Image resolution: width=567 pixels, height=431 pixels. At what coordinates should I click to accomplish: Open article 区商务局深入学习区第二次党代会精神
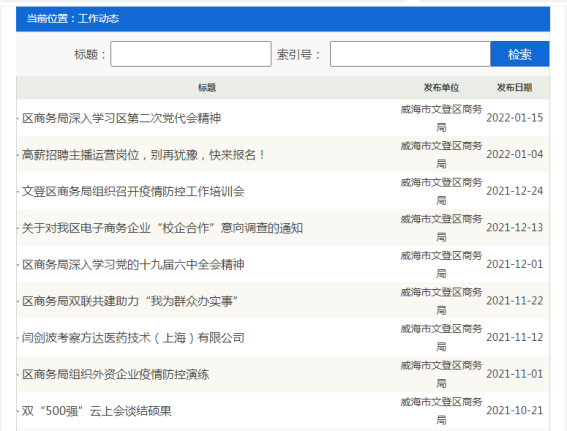[x=121, y=118]
